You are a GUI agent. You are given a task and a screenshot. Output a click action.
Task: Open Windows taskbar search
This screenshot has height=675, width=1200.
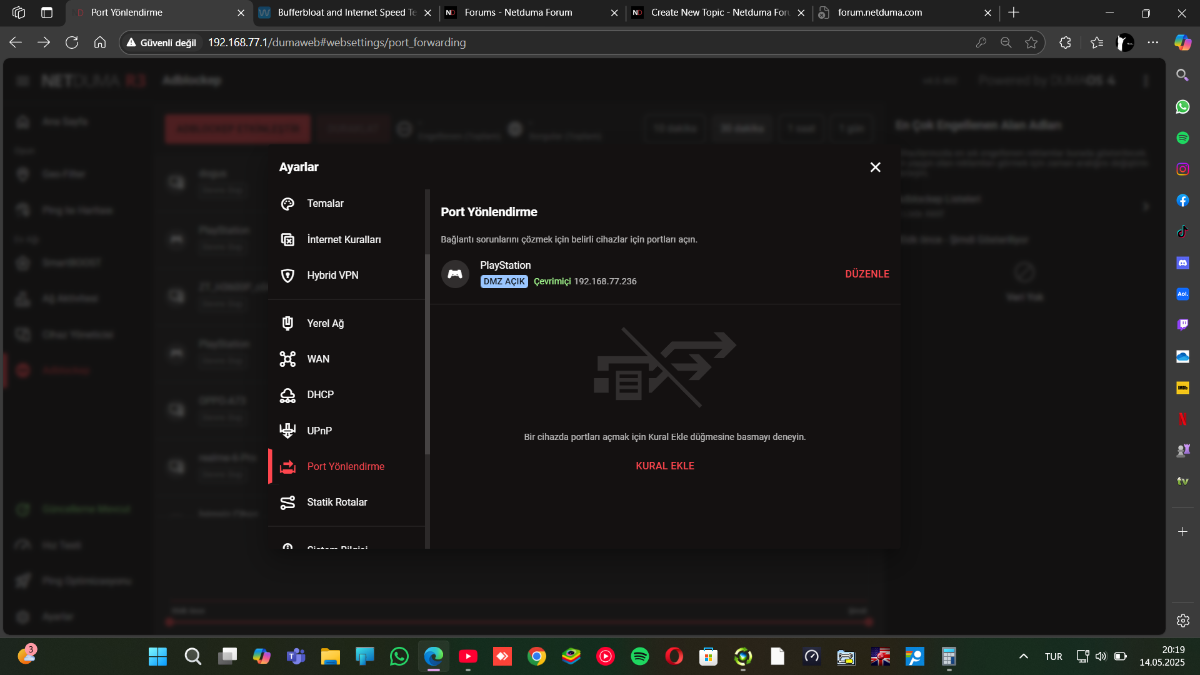(193, 656)
